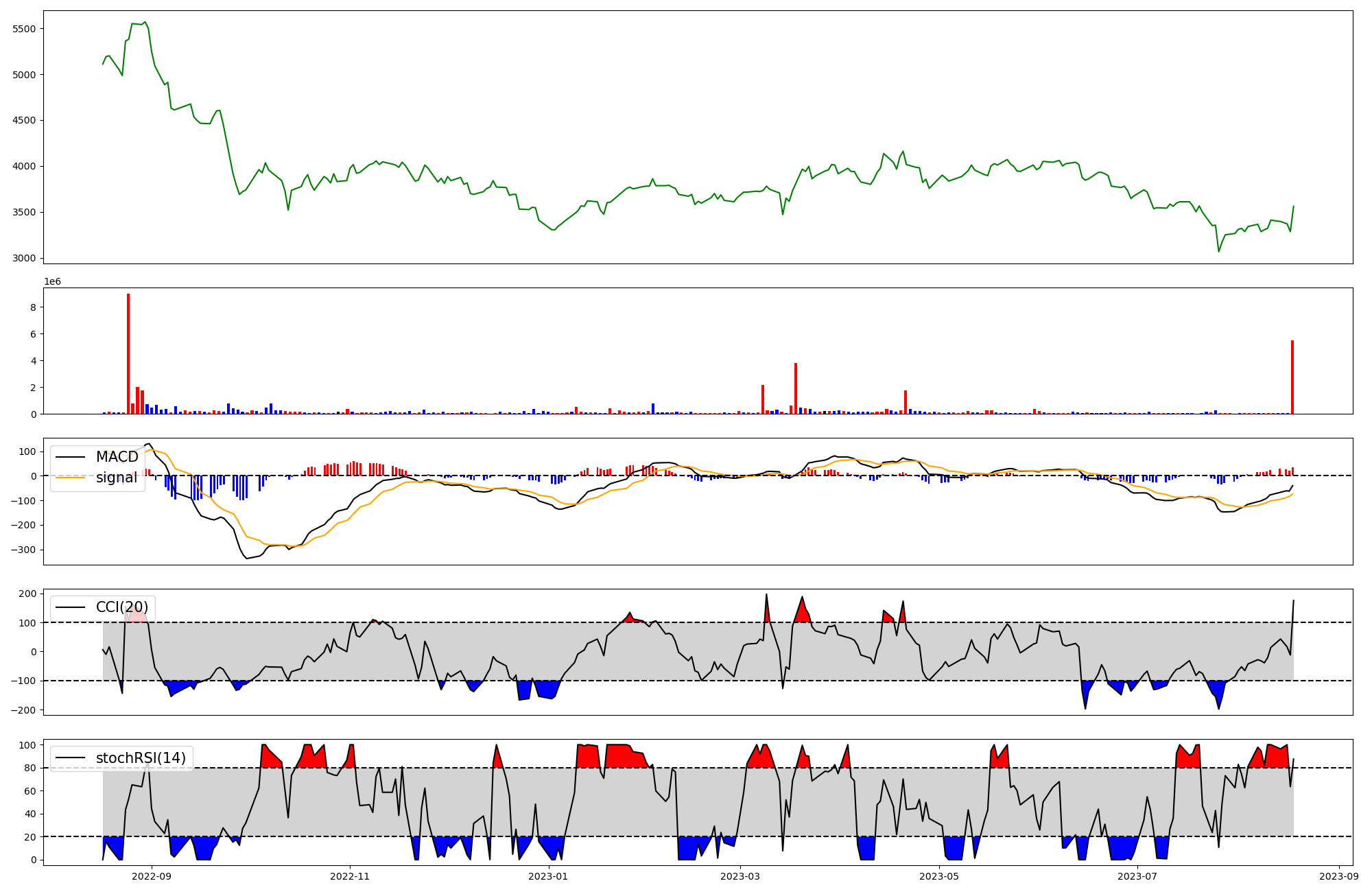Click the orange signal legend line sample
The image size is (1372, 892).
pyautogui.click(x=70, y=478)
